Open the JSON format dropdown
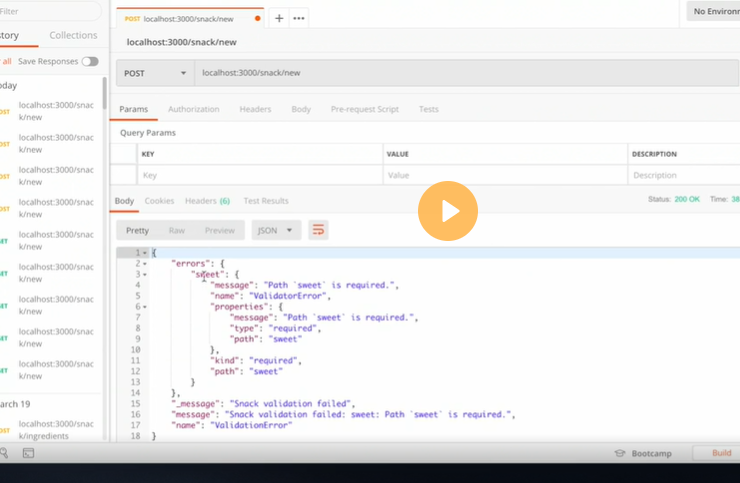740x483 pixels. pyautogui.click(x=276, y=230)
